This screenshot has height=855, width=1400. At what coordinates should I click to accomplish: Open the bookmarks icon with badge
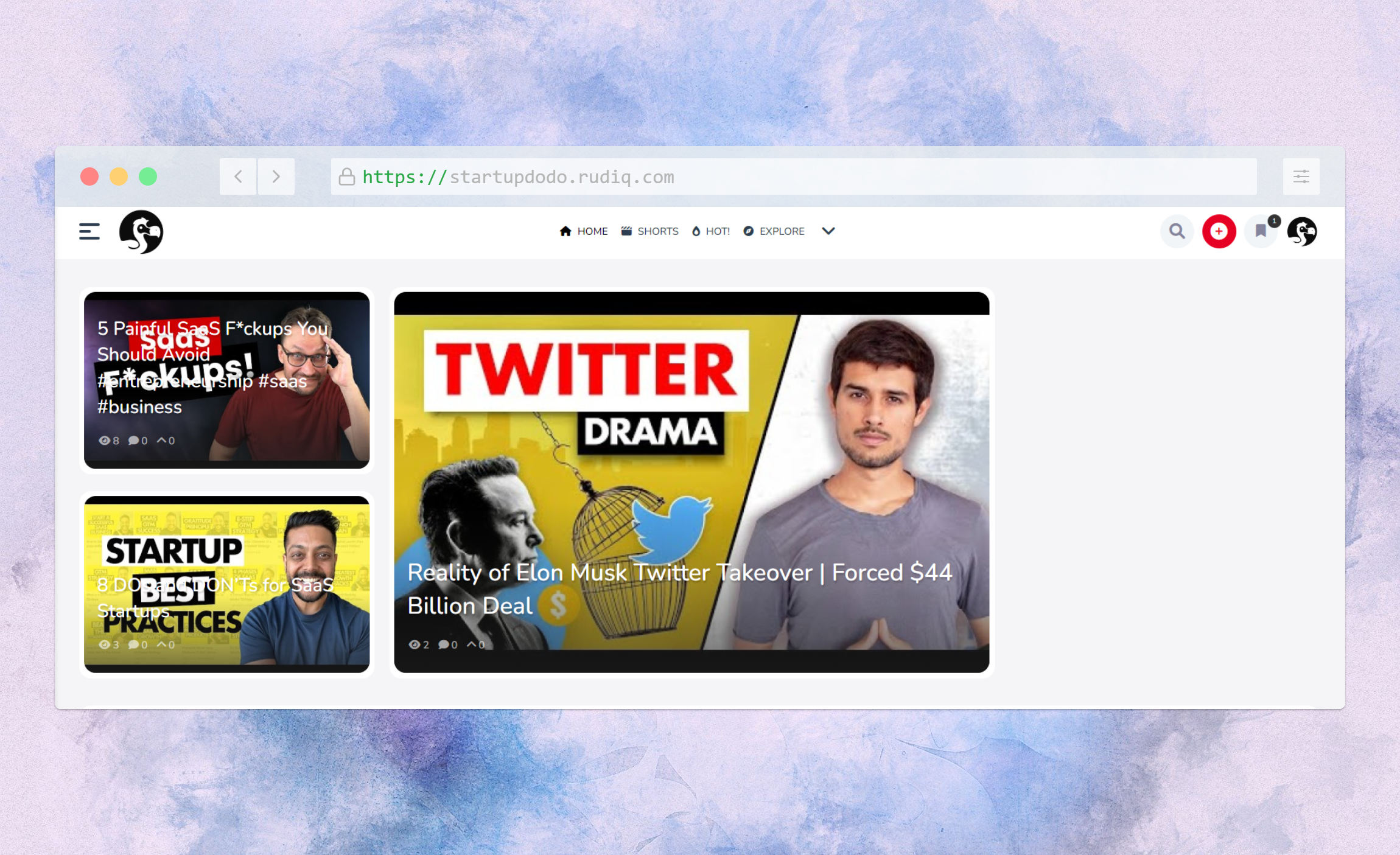1261,231
